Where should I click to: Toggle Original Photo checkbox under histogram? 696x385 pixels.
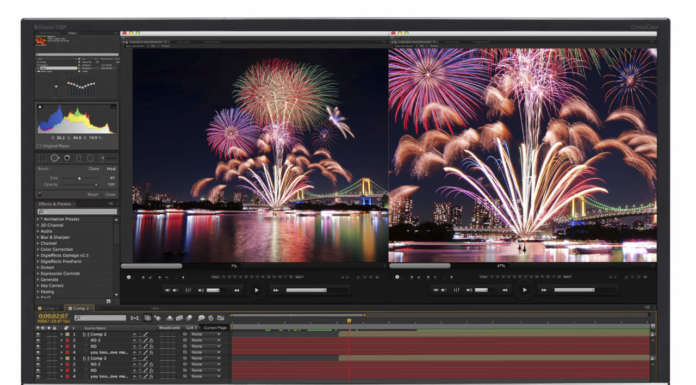pyautogui.click(x=39, y=146)
